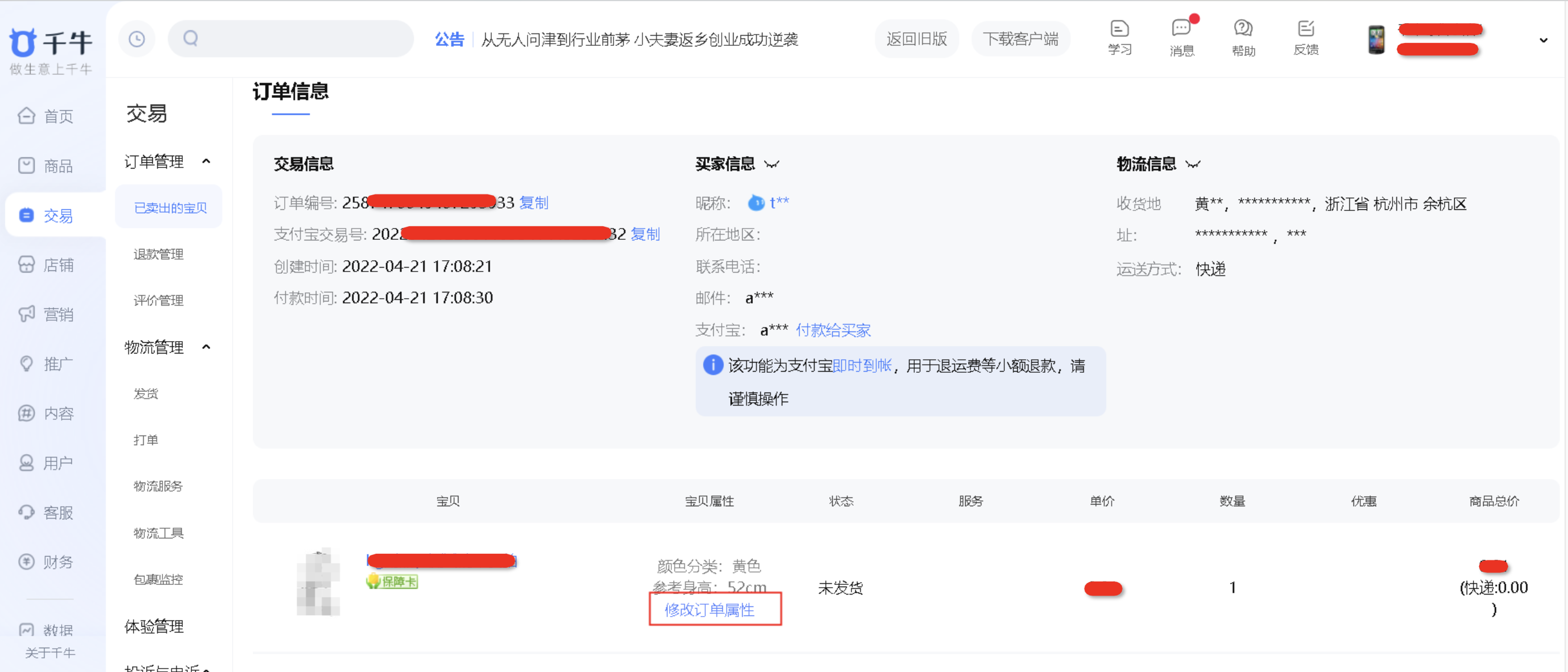The width and height of the screenshot is (1568, 672).
Task: Copy the 支付宝交易号 with 复制 link
Action: [x=645, y=234]
